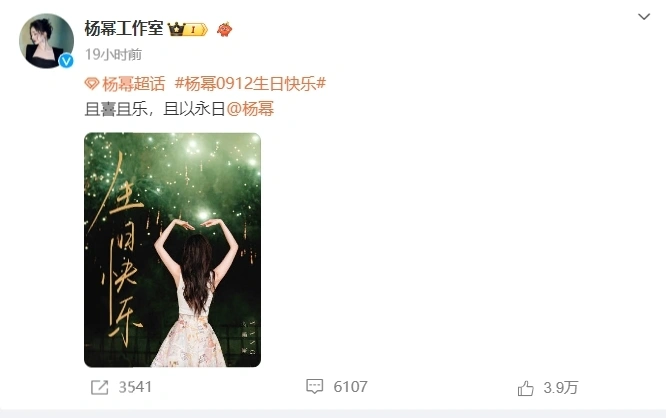Enlarge the 生日快乐 birthday poster image
The width and height of the screenshot is (666, 418).
pyautogui.click(x=172, y=250)
